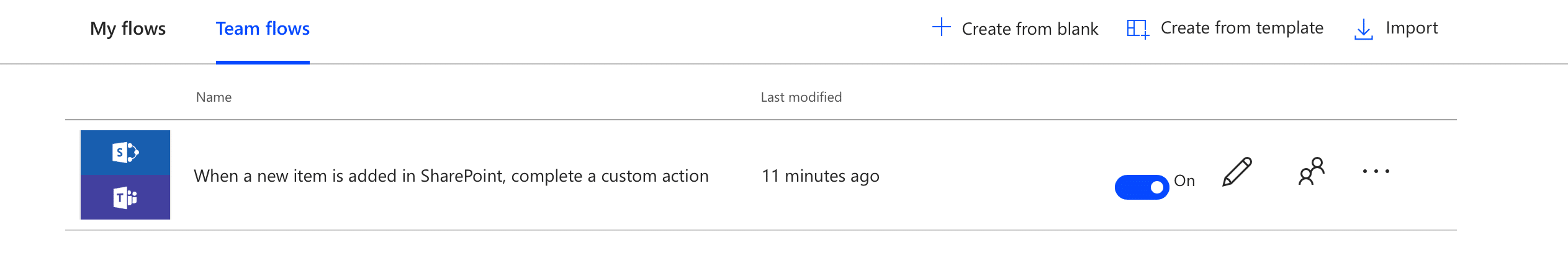The height and width of the screenshot is (258, 1568).
Task: Click the SharePoint connector icon tile
Action: click(125, 153)
